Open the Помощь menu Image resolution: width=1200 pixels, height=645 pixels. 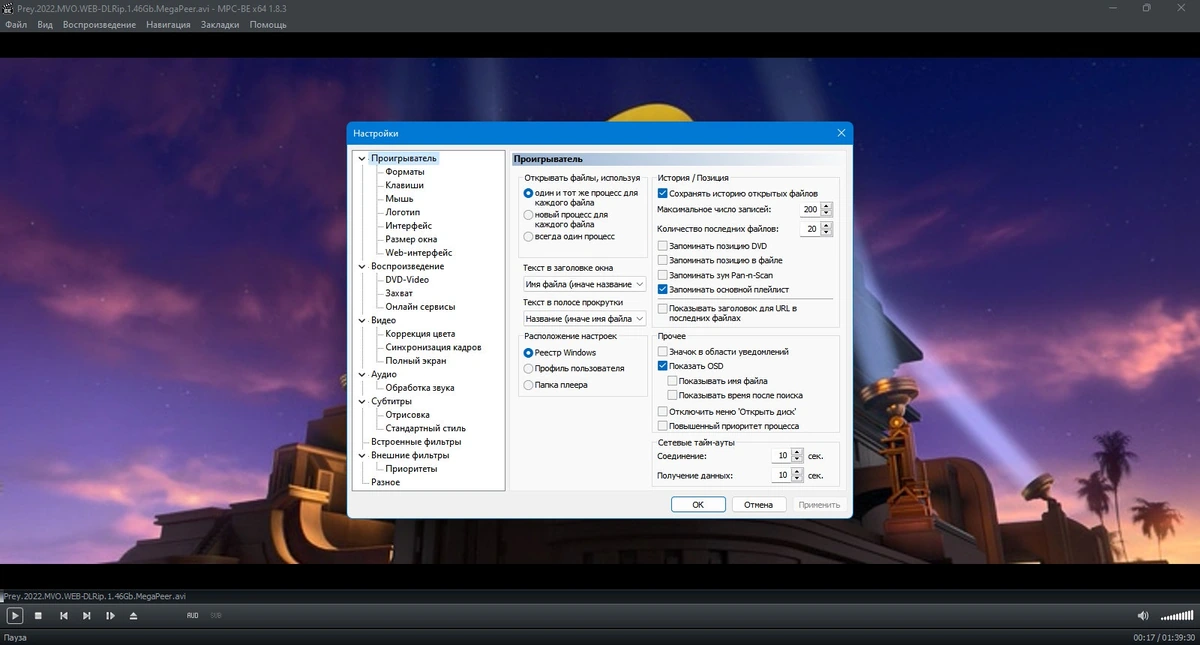pyautogui.click(x=268, y=24)
